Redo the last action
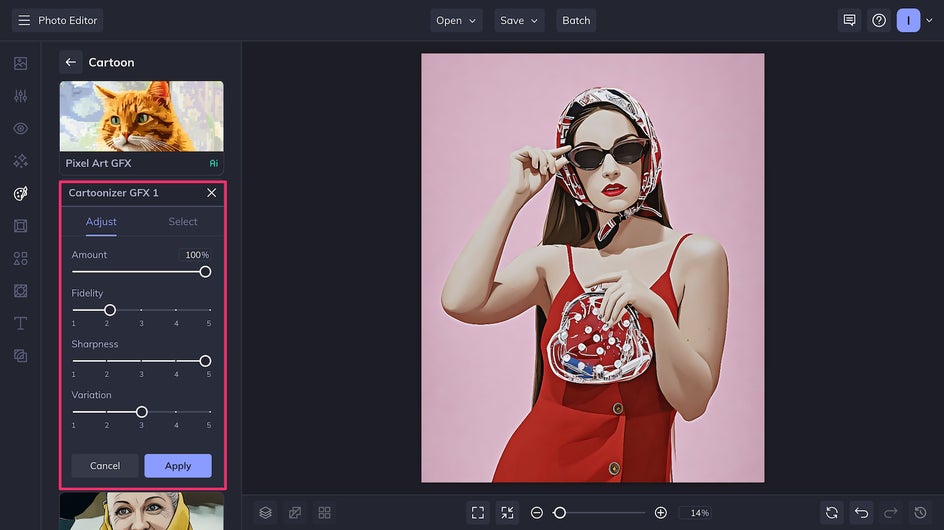The height and width of the screenshot is (530, 944). pyautogui.click(x=891, y=513)
